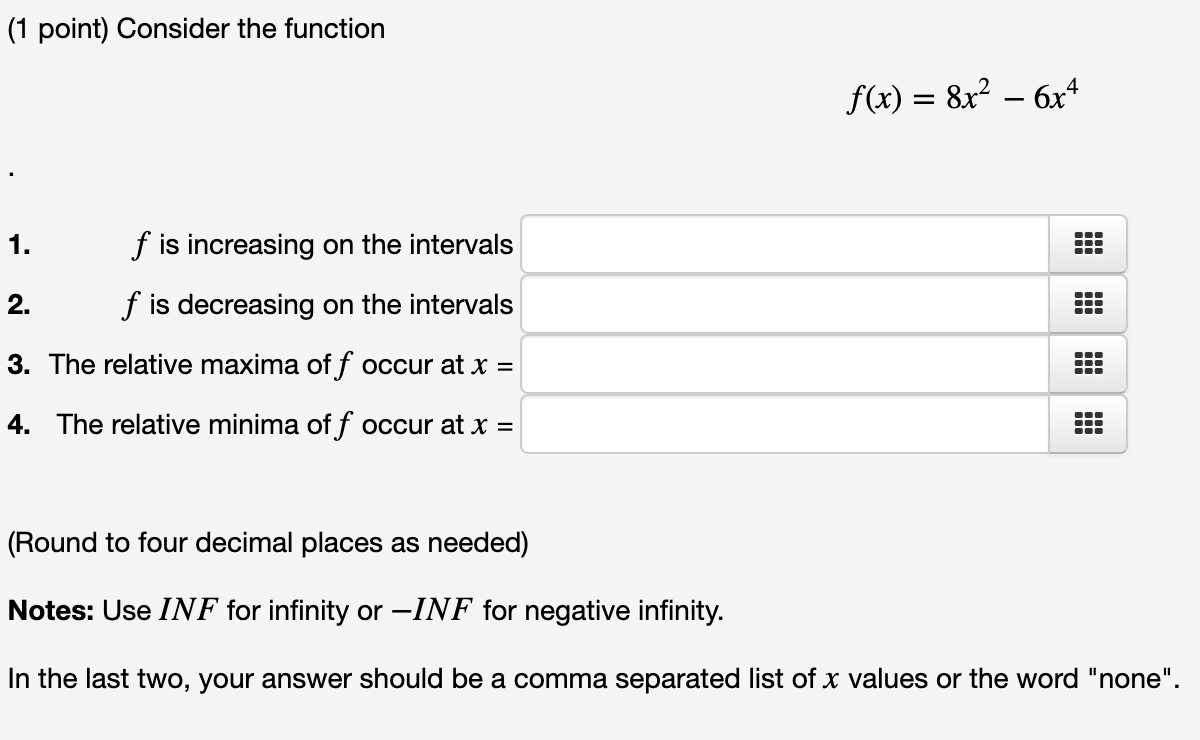Click the label 'f is decreasing on the intervals'
Screen dimensions: 1200x740
click(x=322, y=305)
